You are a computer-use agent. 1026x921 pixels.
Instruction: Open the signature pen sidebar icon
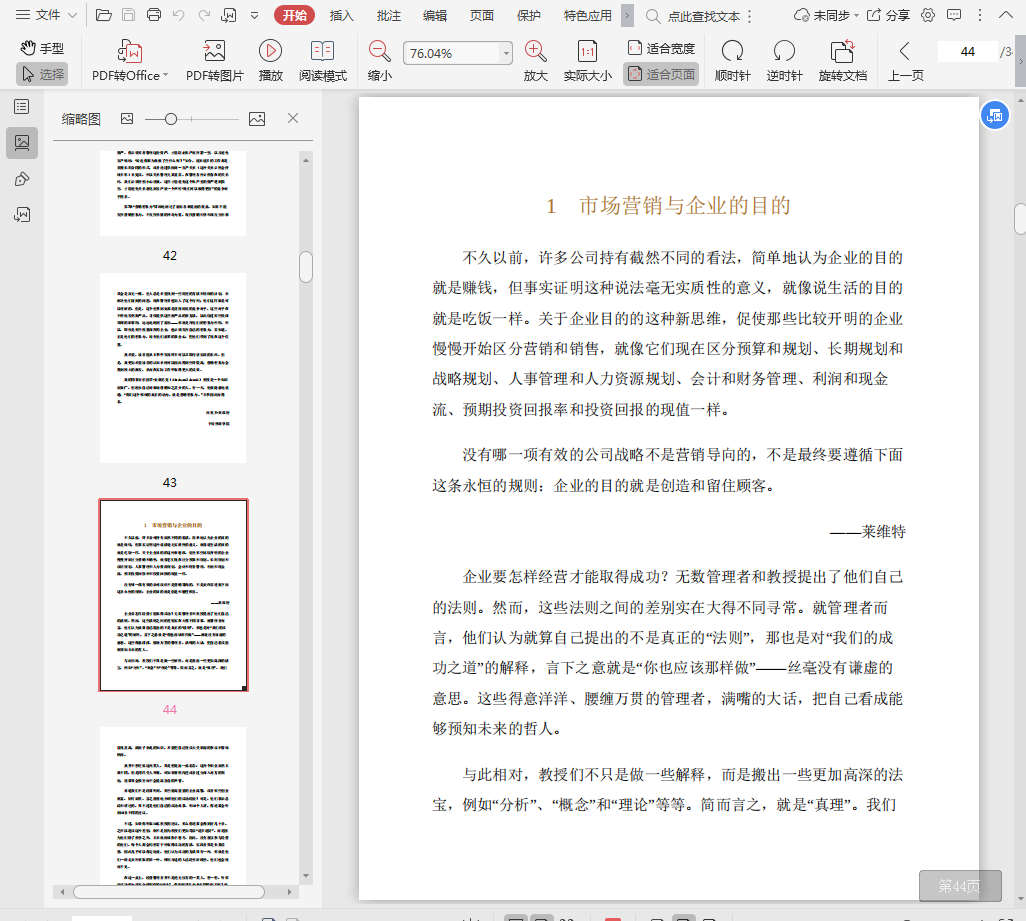pos(21,179)
